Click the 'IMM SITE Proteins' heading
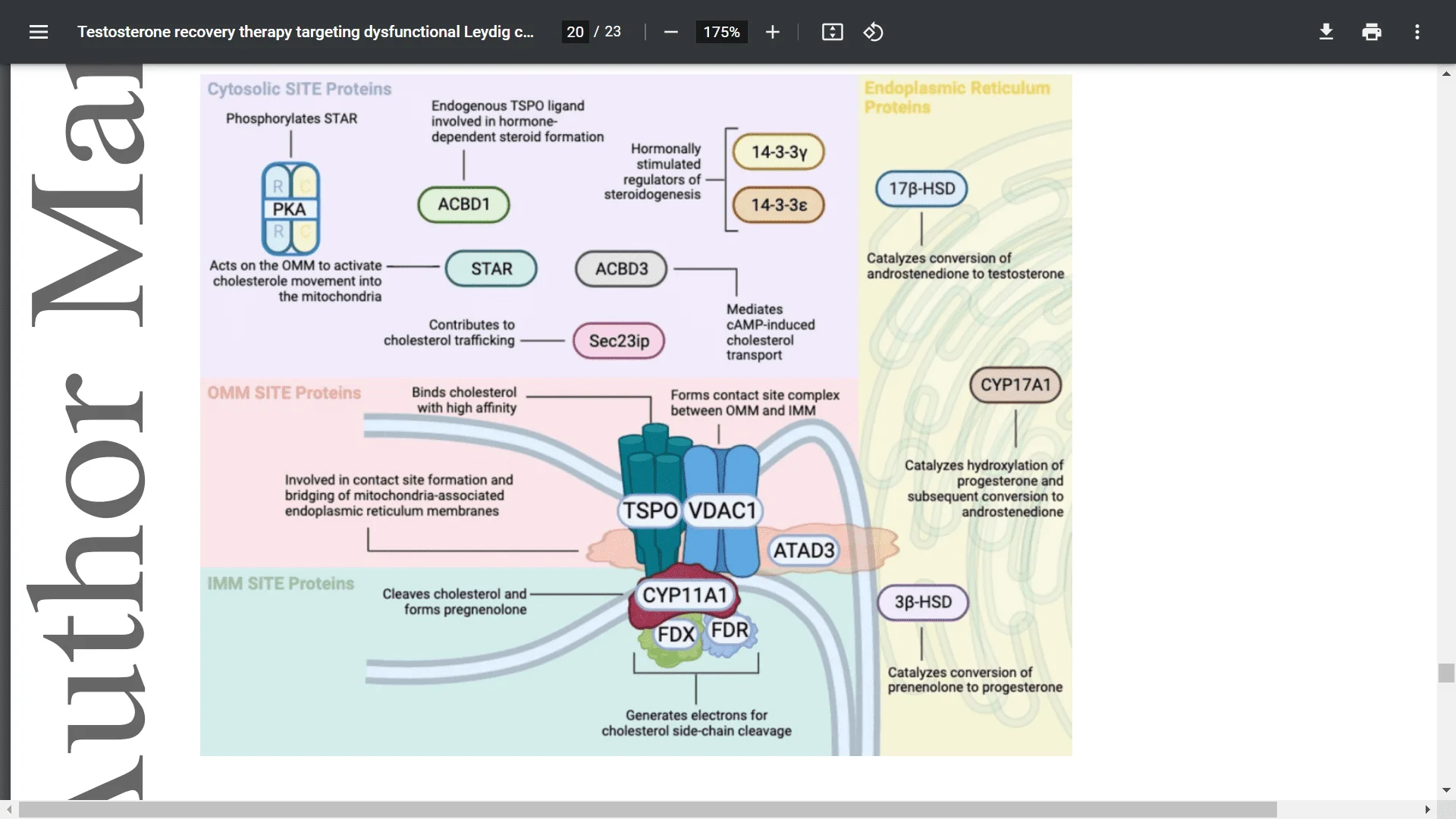The width and height of the screenshot is (1456, 819). (x=281, y=583)
